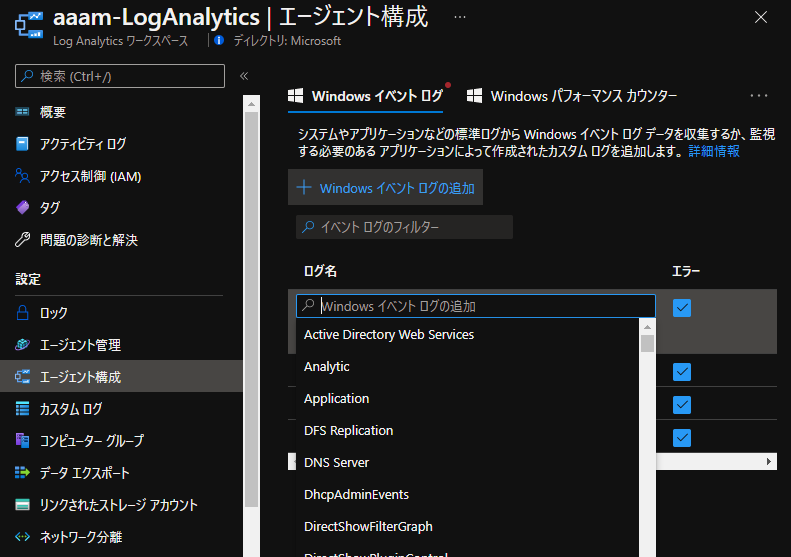Open ネットワーク分離 menu item
The width and height of the screenshot is (791, 557).
(x=121, y=536)
